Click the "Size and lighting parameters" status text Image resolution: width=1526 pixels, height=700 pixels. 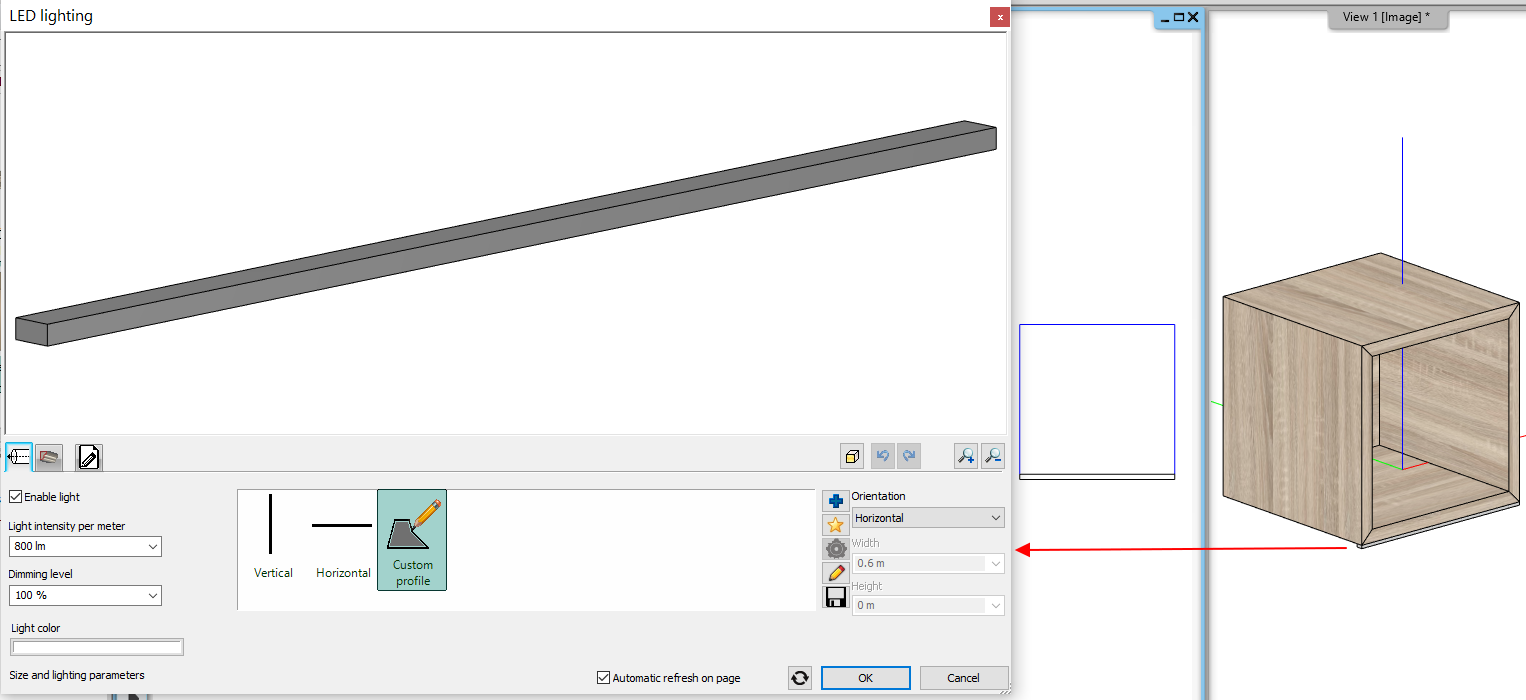tap(77, 676)
